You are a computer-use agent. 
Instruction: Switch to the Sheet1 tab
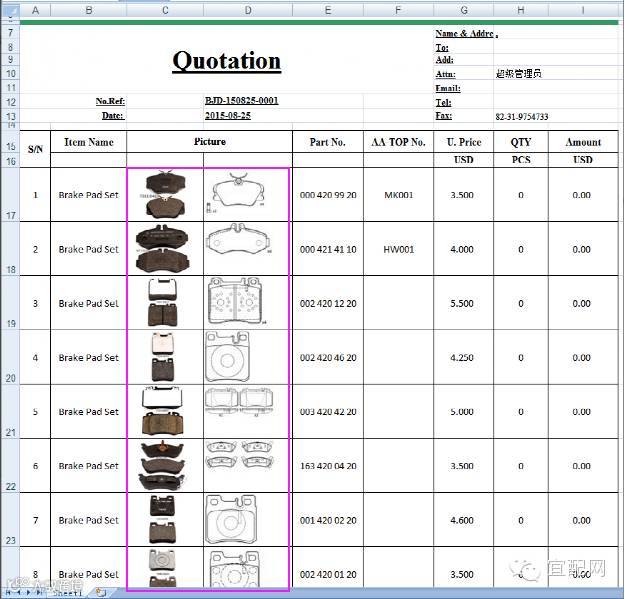coord(68,593)
